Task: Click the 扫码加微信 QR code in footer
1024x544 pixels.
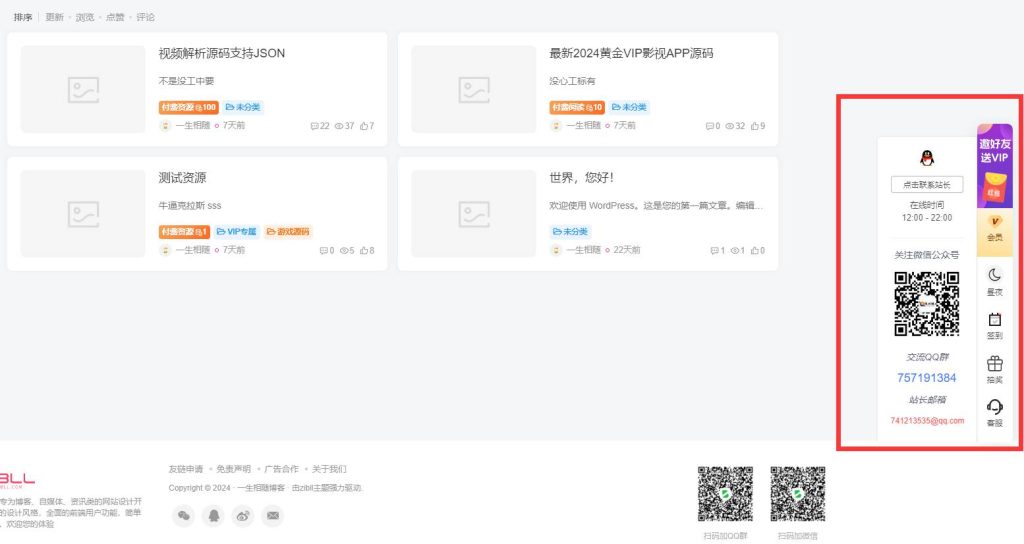Action: tap(797, 494)
